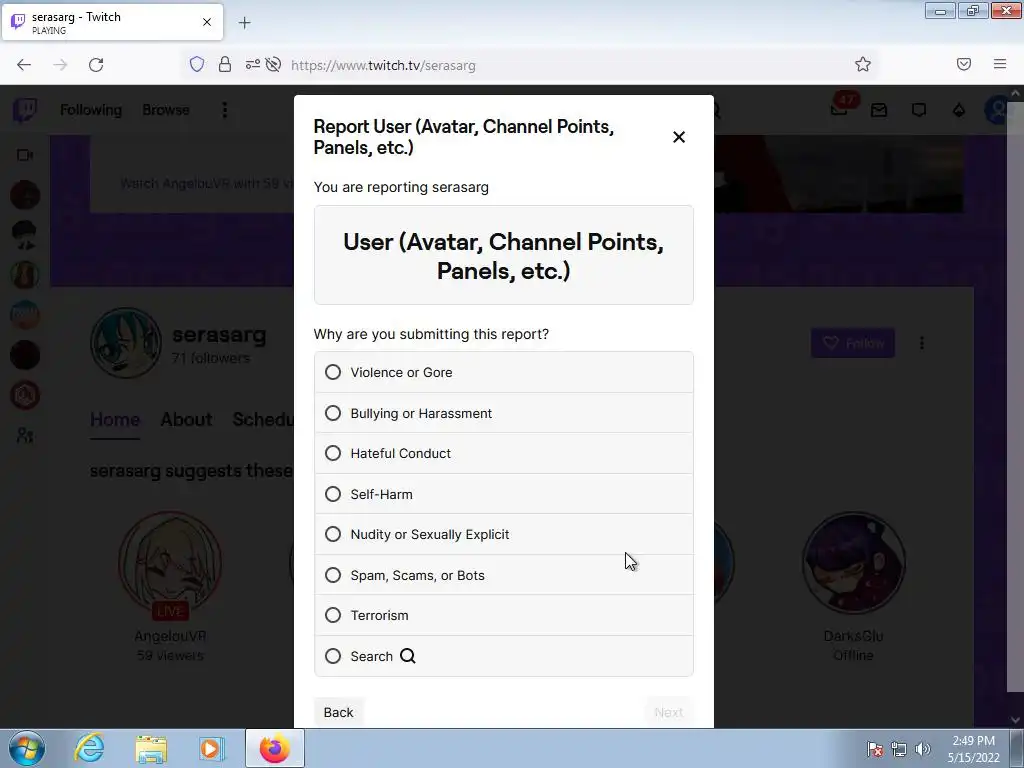
Task: Click the autoplay blocked icon in address bar
Action: point(274,64)
